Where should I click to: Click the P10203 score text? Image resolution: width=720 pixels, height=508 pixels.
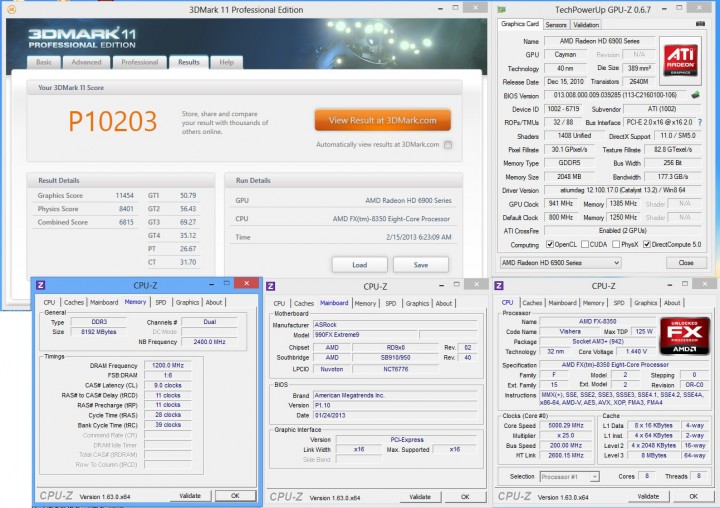click(112, 121)
